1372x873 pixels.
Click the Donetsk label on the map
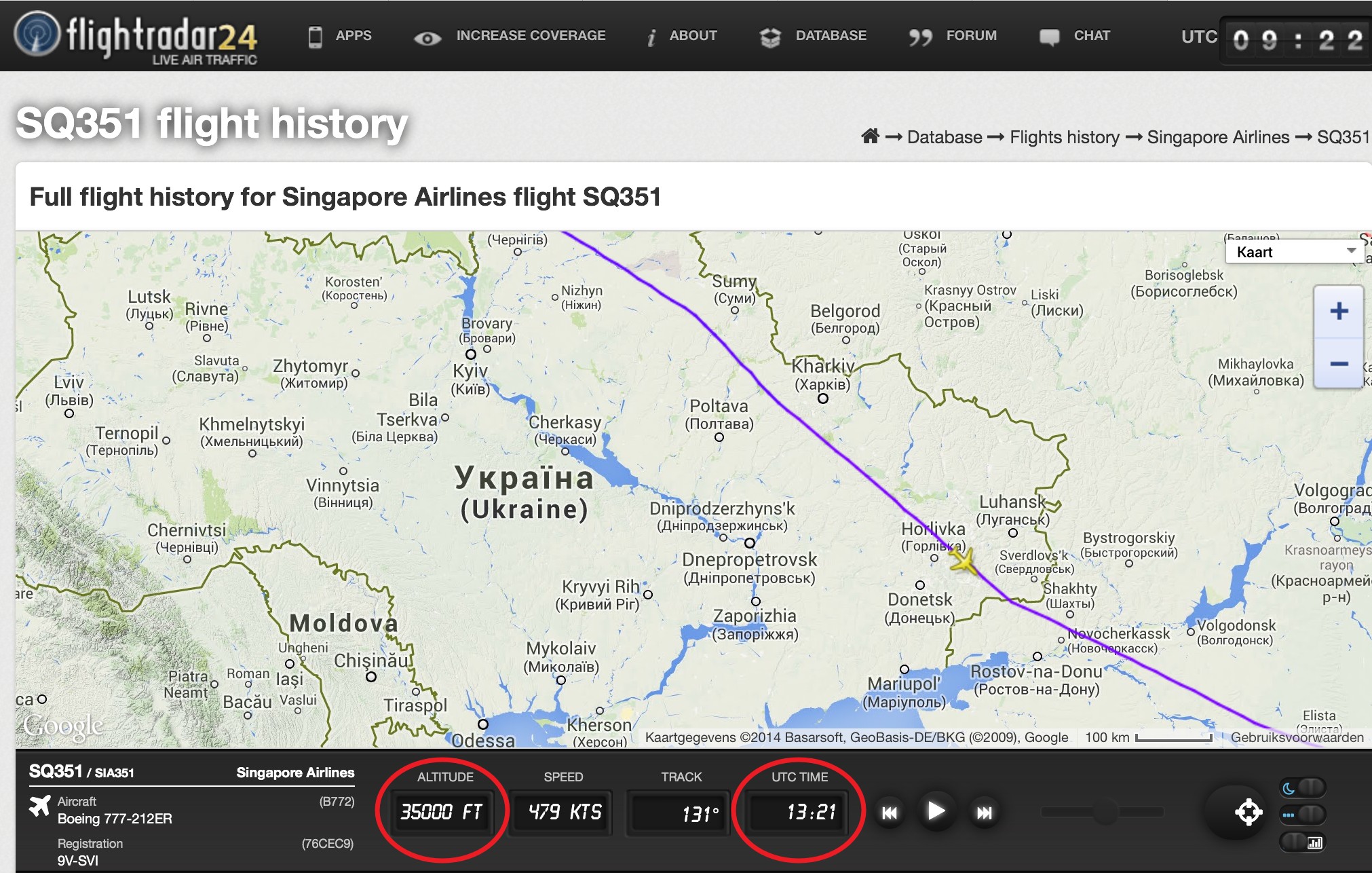click(x=920, y=608)
